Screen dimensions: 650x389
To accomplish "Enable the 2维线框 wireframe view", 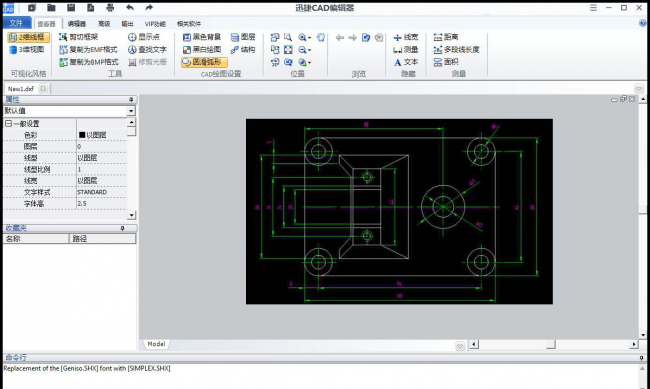I will [x=29, y=37].
